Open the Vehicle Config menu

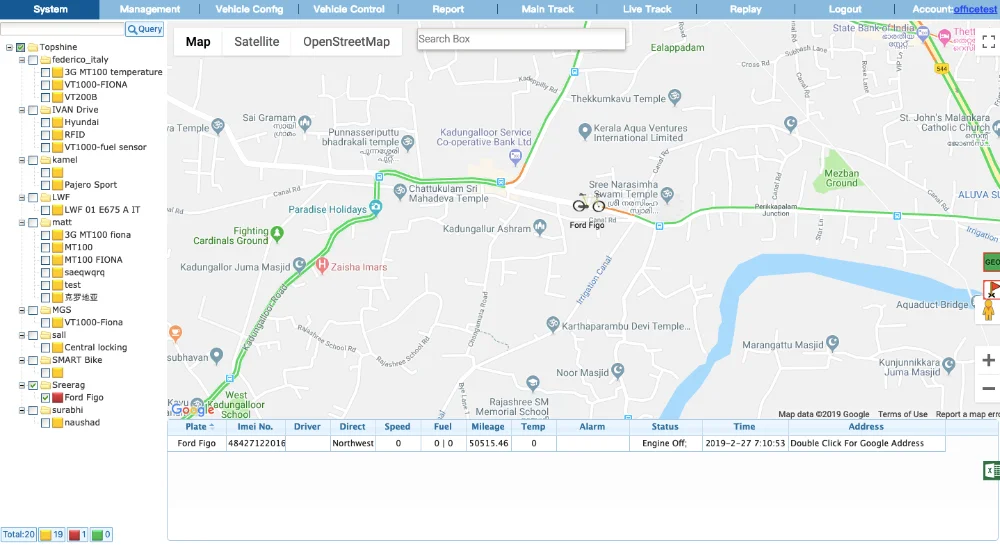pyautogui.click(x=249, y=9)
